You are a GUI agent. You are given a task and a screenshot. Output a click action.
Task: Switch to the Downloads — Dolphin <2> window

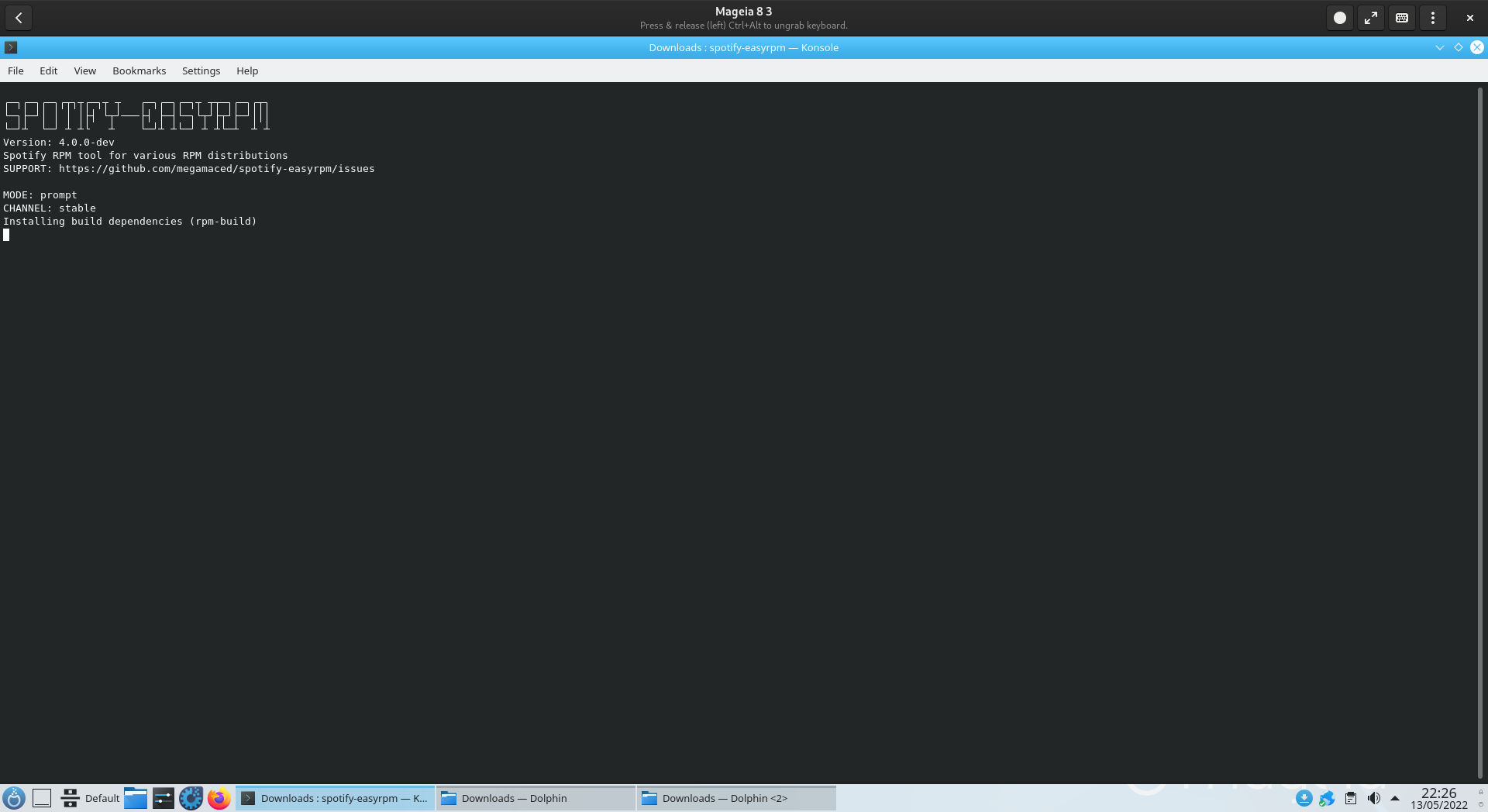click(x=736, y=798)
